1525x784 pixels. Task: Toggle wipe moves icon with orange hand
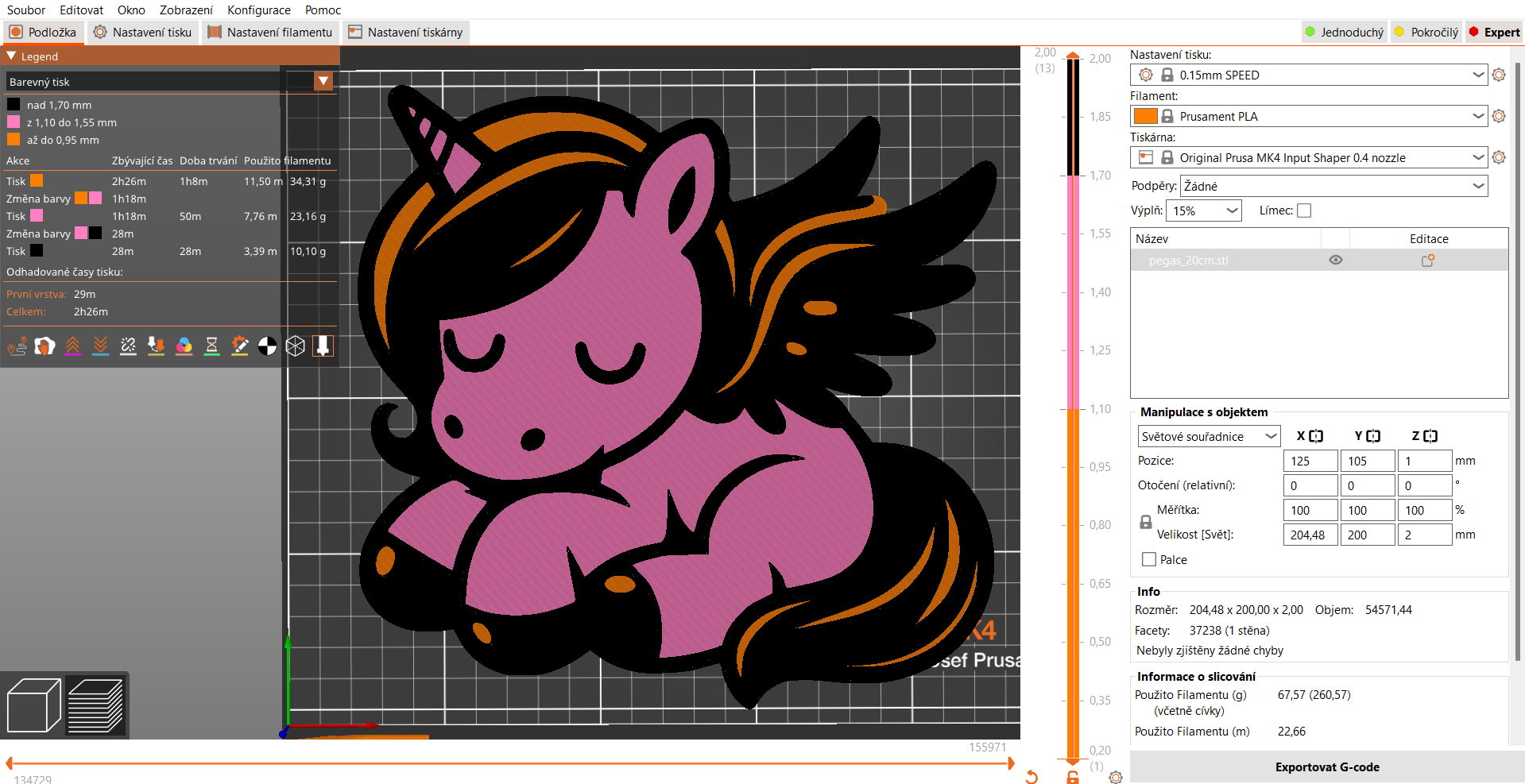pos(45,346)
